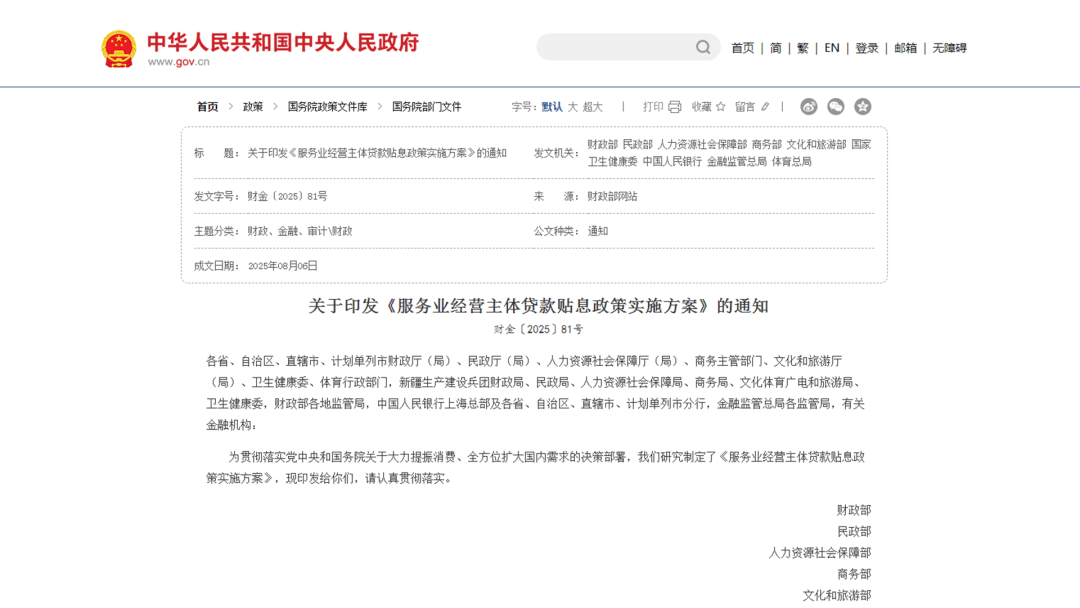Share via the WeChat icon
1080x608 pixels.
(x=835, y=107)
